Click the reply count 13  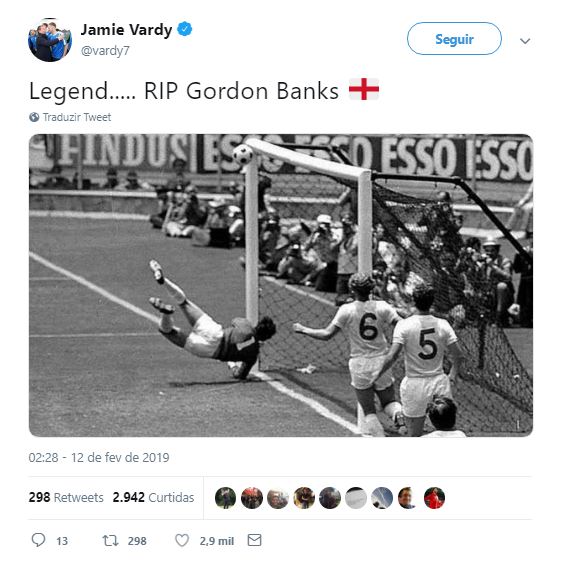tap(62, 541)
